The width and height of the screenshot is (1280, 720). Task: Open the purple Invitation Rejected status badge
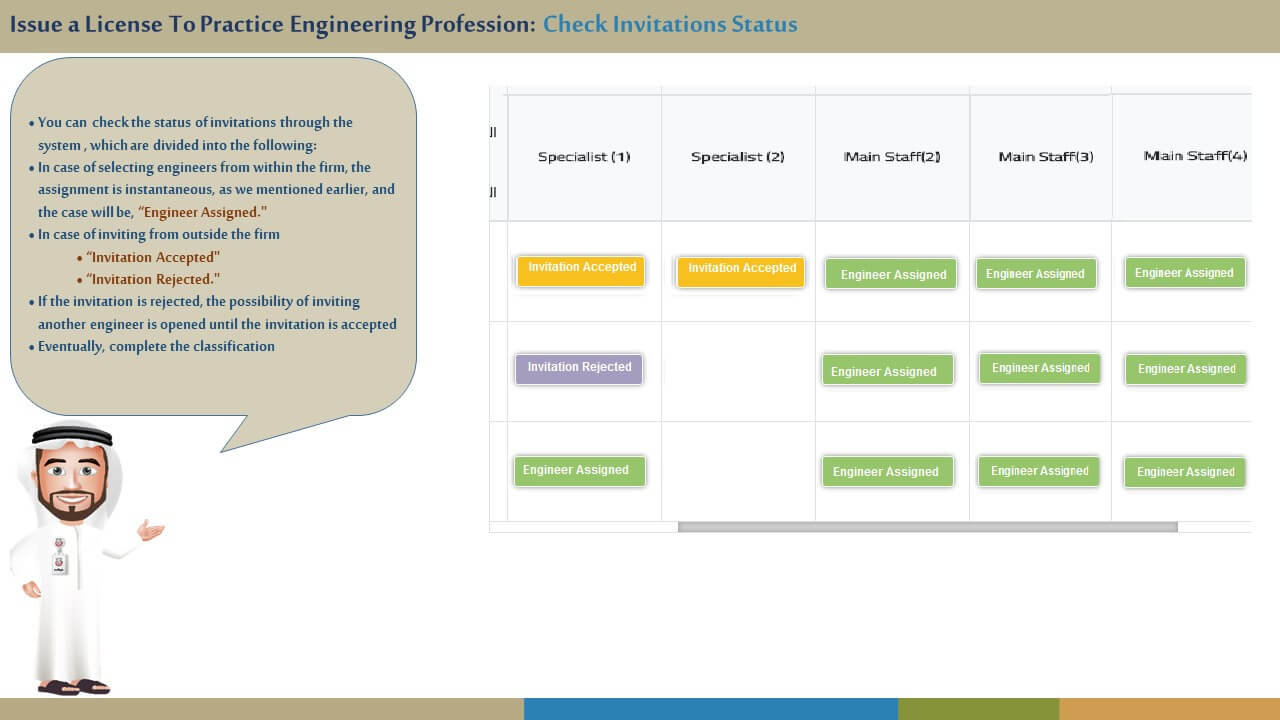point(579,369)
